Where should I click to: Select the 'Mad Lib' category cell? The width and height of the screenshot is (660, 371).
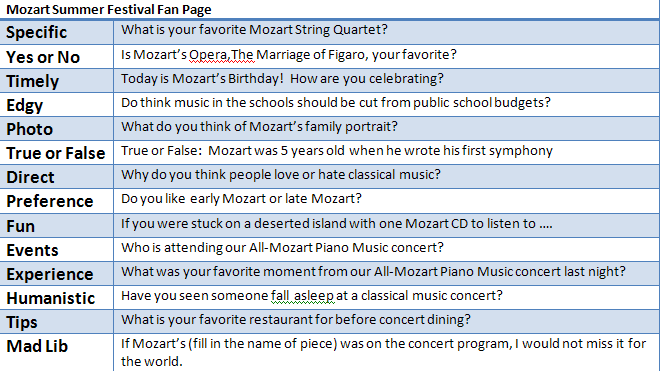coord(56,352)
